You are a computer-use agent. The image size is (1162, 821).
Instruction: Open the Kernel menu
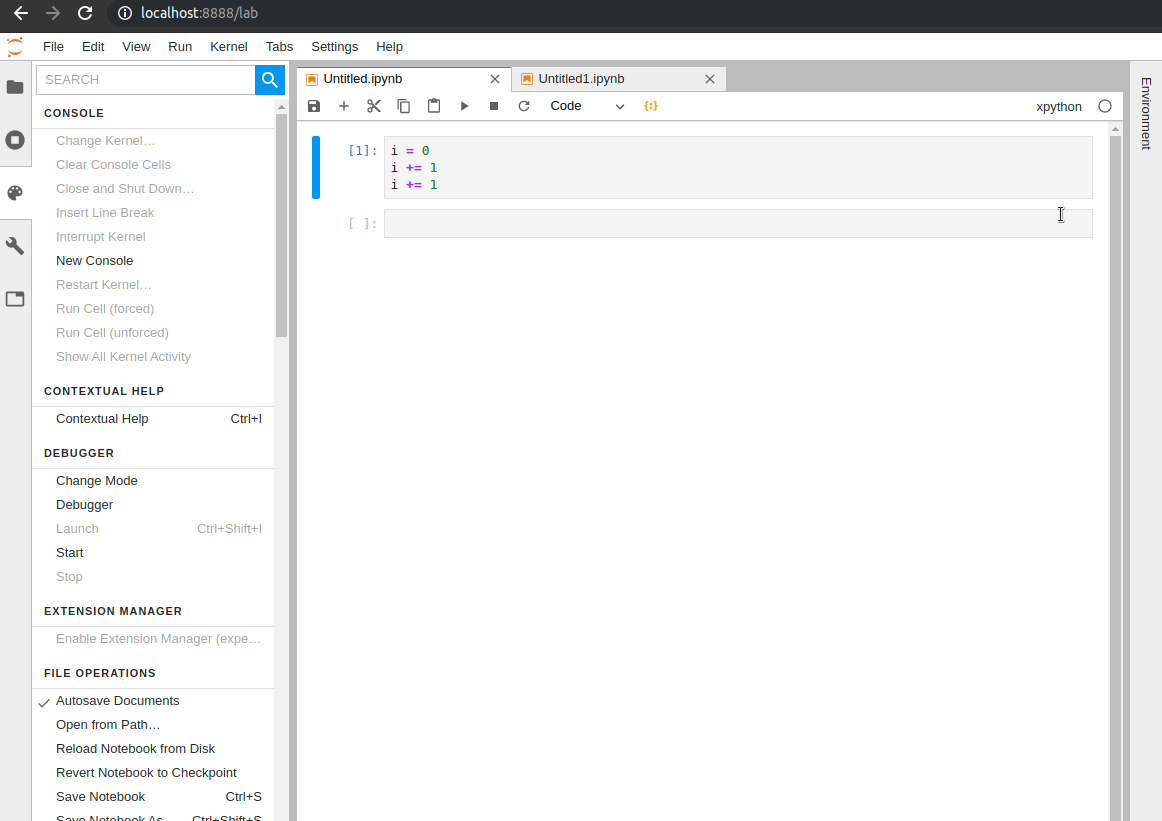click(x=228, y=46)
